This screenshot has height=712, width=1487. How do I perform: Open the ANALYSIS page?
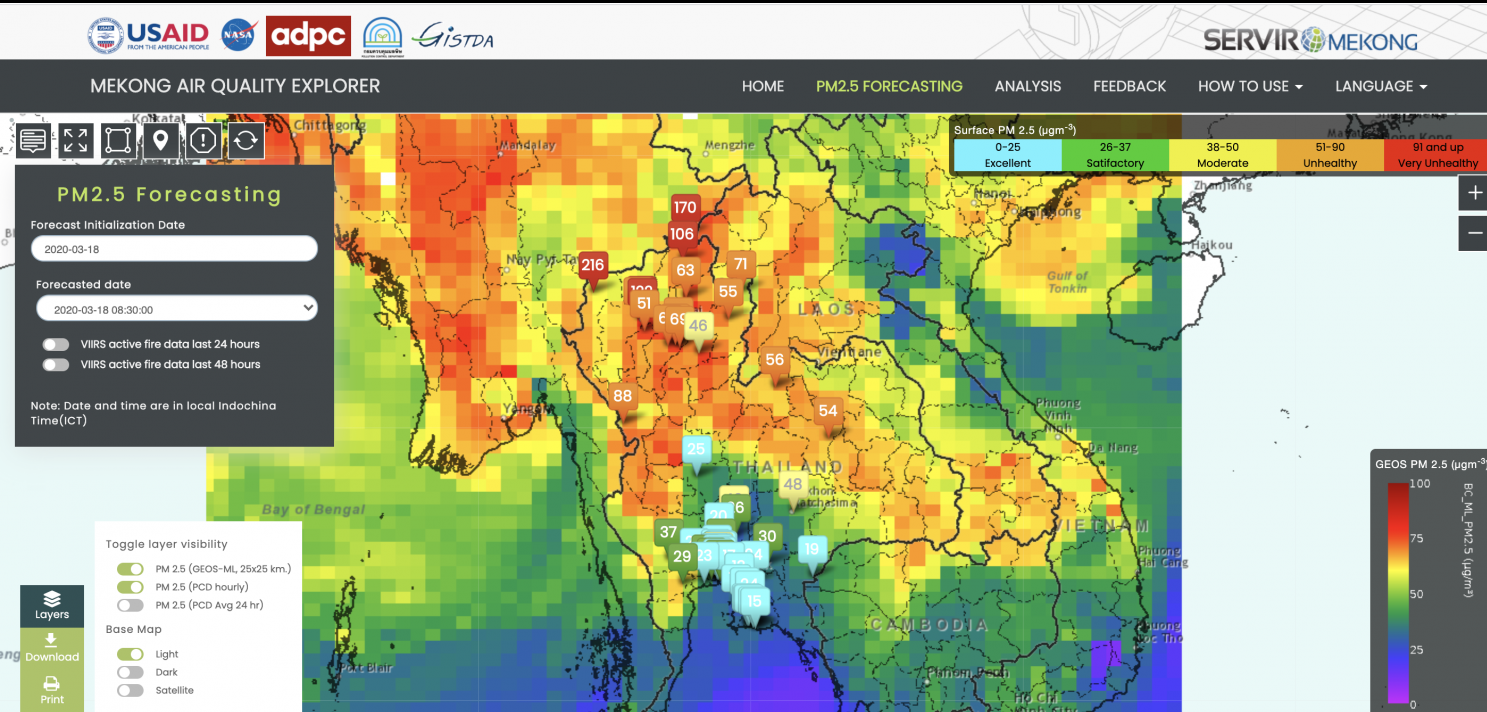click(1028, 86)
